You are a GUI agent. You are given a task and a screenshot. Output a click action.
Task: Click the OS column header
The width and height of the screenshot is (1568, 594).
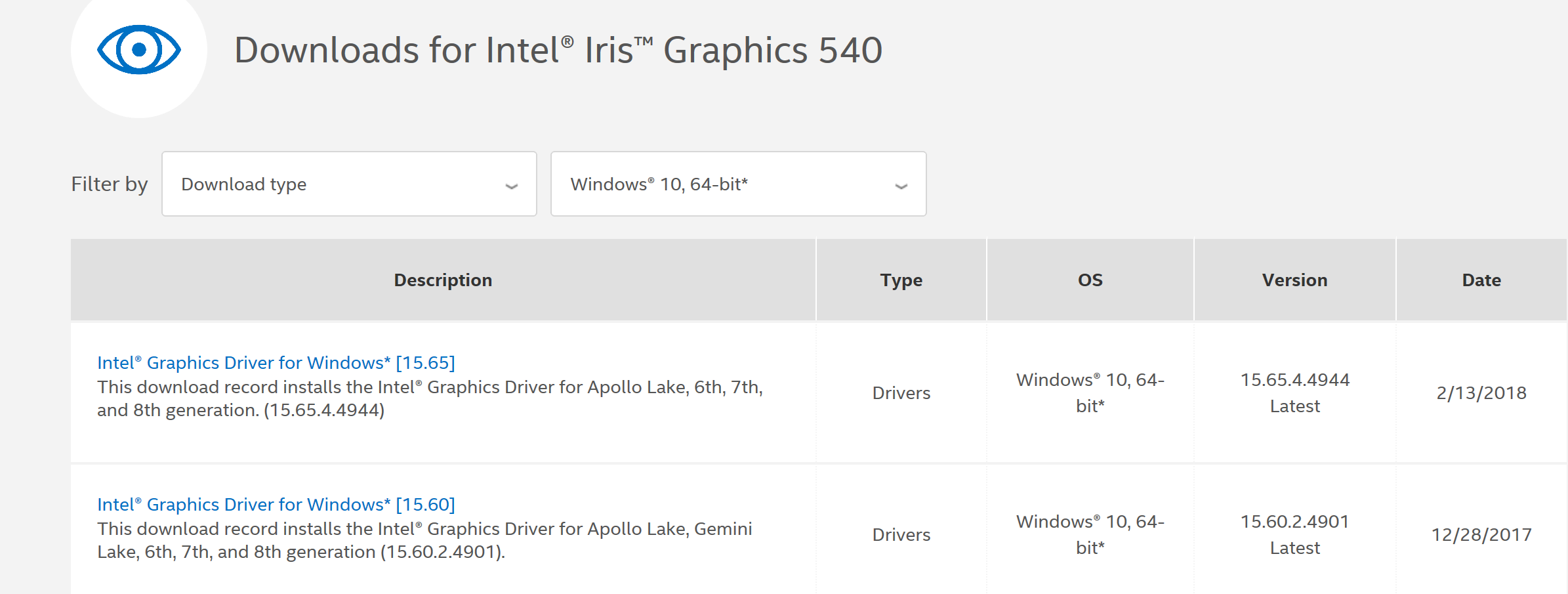[x=1090, y=280]
